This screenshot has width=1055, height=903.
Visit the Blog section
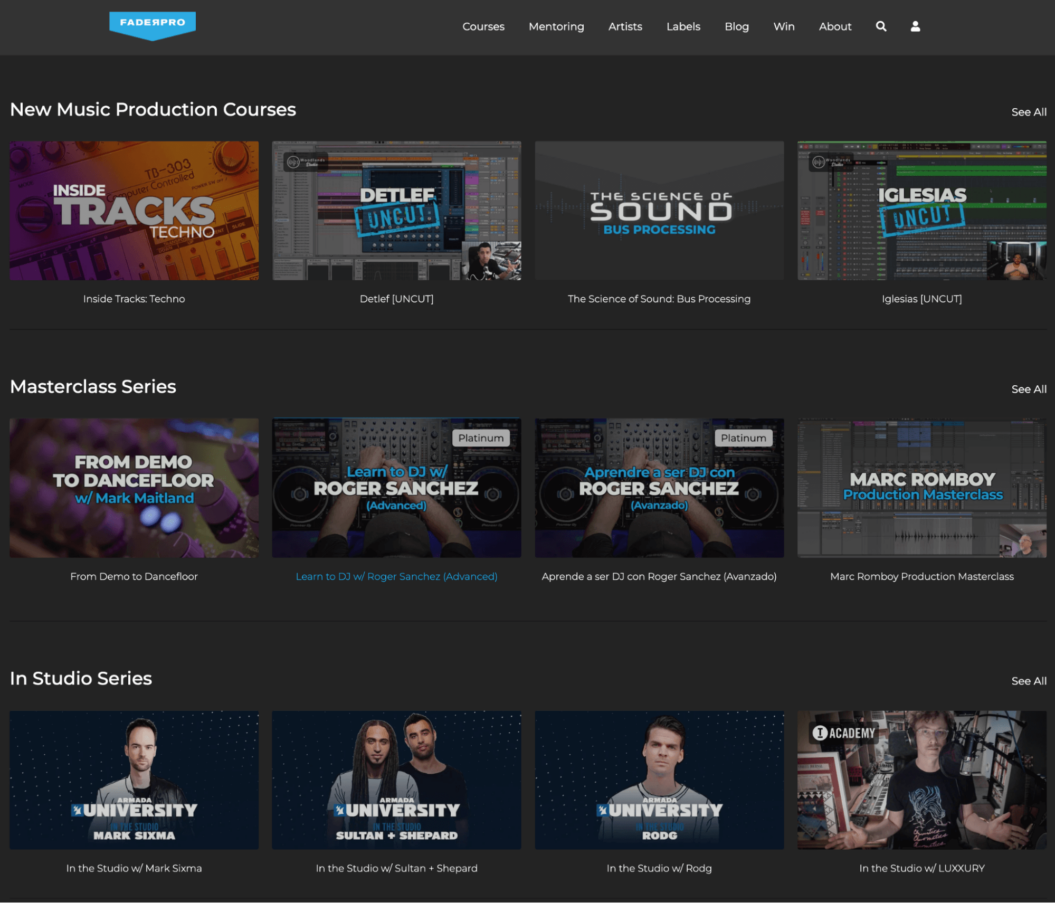point(737,26)
